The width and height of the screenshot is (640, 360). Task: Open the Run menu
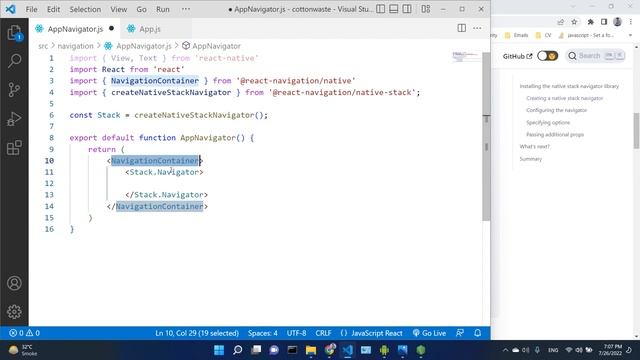click(162, 9)
